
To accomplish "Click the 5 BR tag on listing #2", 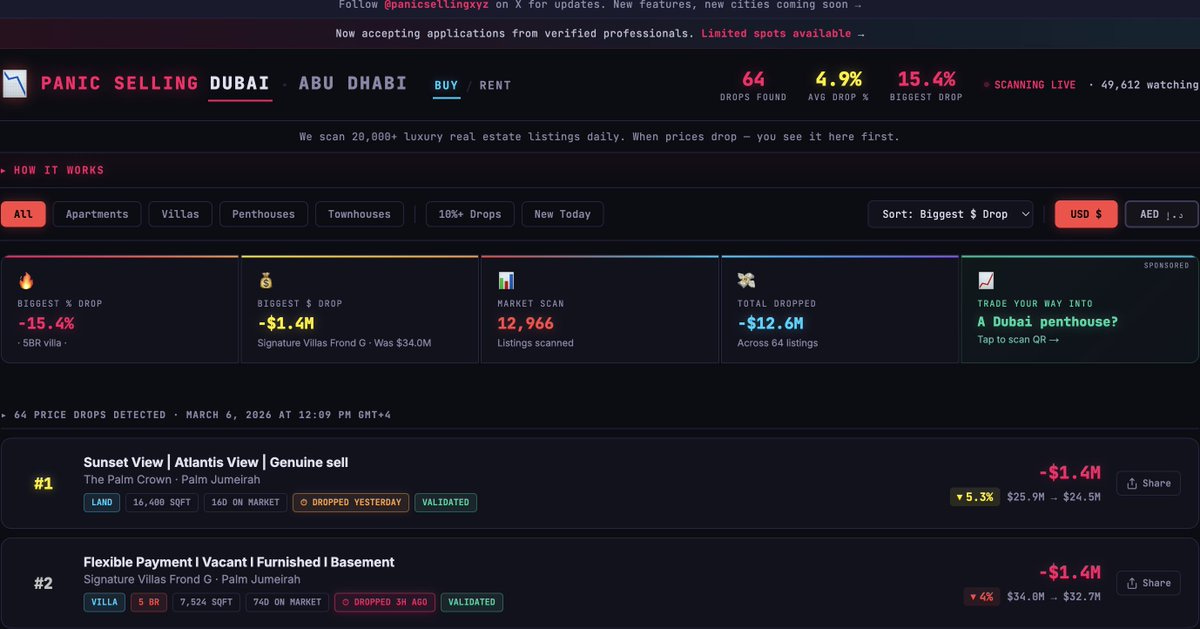I will pyautogui.click(x=148, y=602).
